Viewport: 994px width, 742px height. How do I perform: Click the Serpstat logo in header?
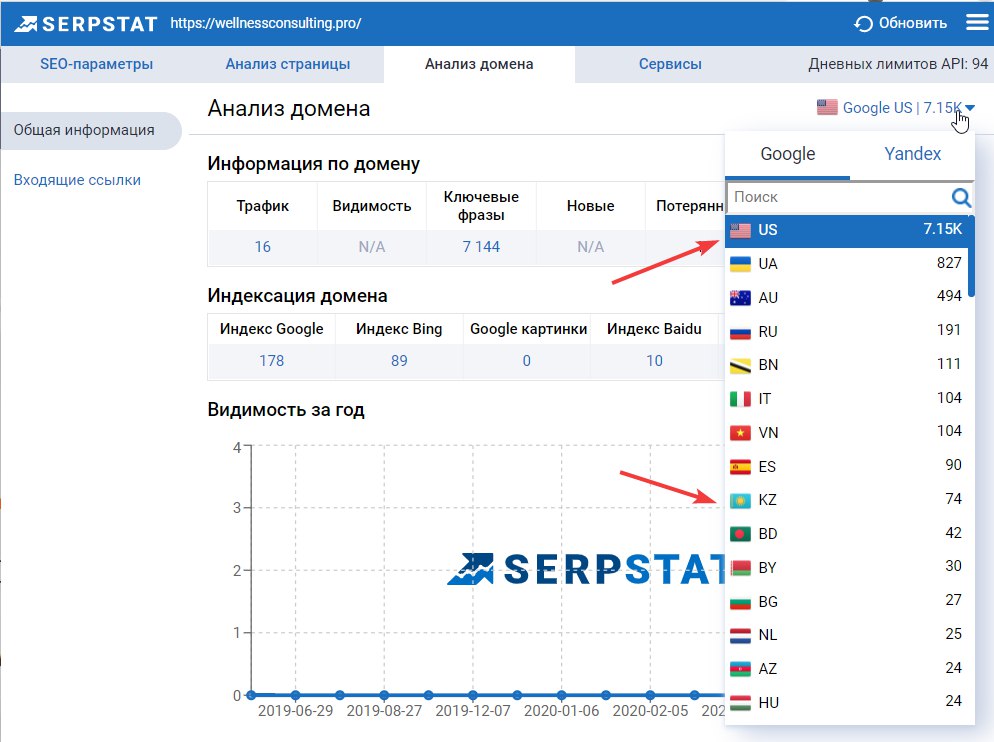coord(86,23)
